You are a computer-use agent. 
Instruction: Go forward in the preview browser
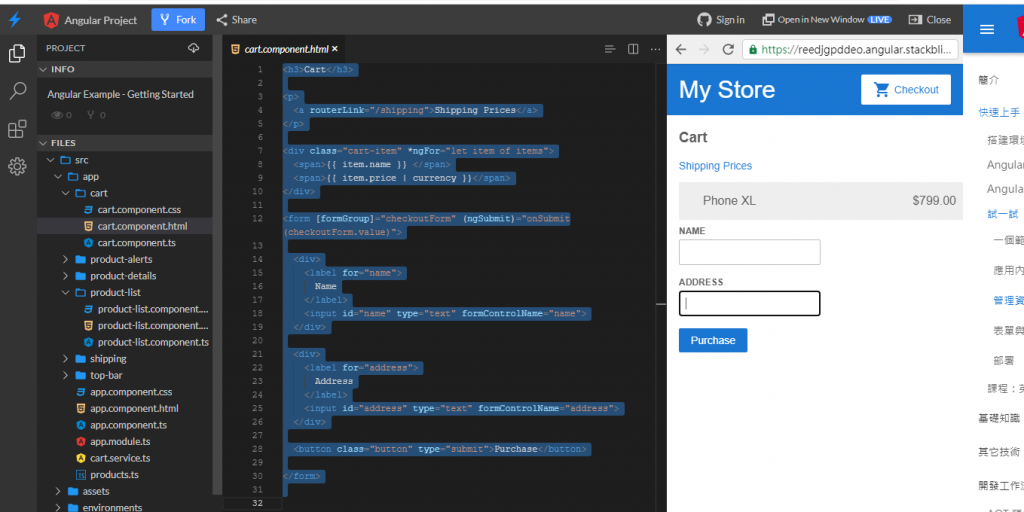coord(704,50)
